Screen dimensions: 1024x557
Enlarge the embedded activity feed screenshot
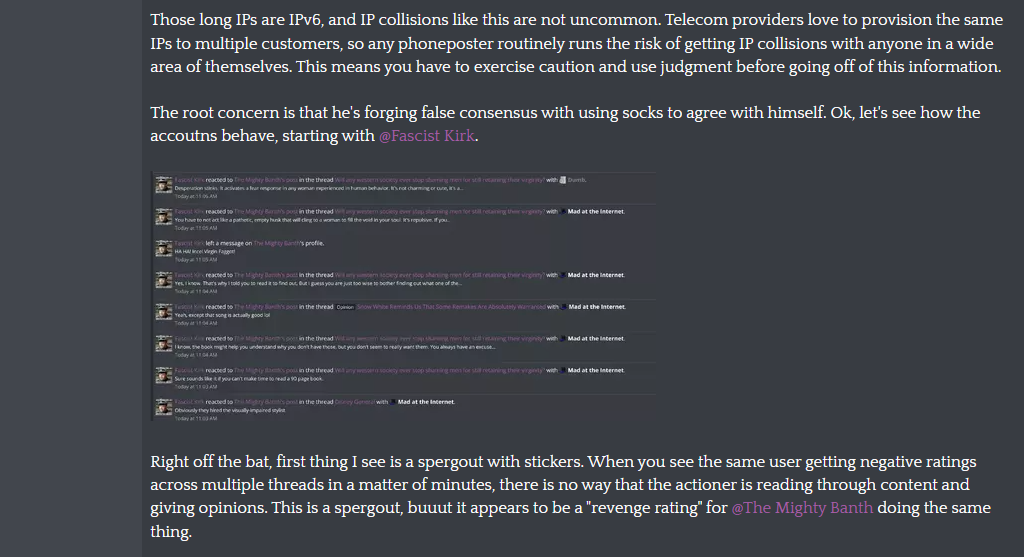pos(404,296)
